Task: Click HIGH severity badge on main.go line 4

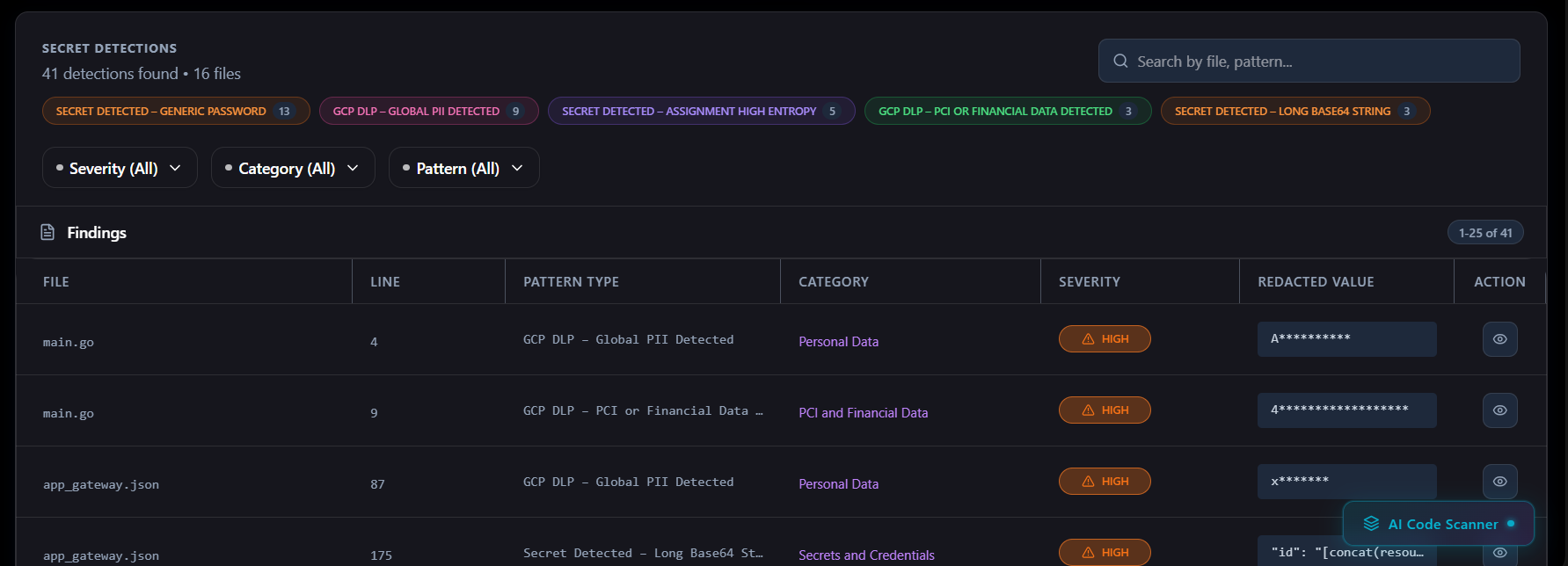Action: pyautogui.click(x=1105, y=339)
